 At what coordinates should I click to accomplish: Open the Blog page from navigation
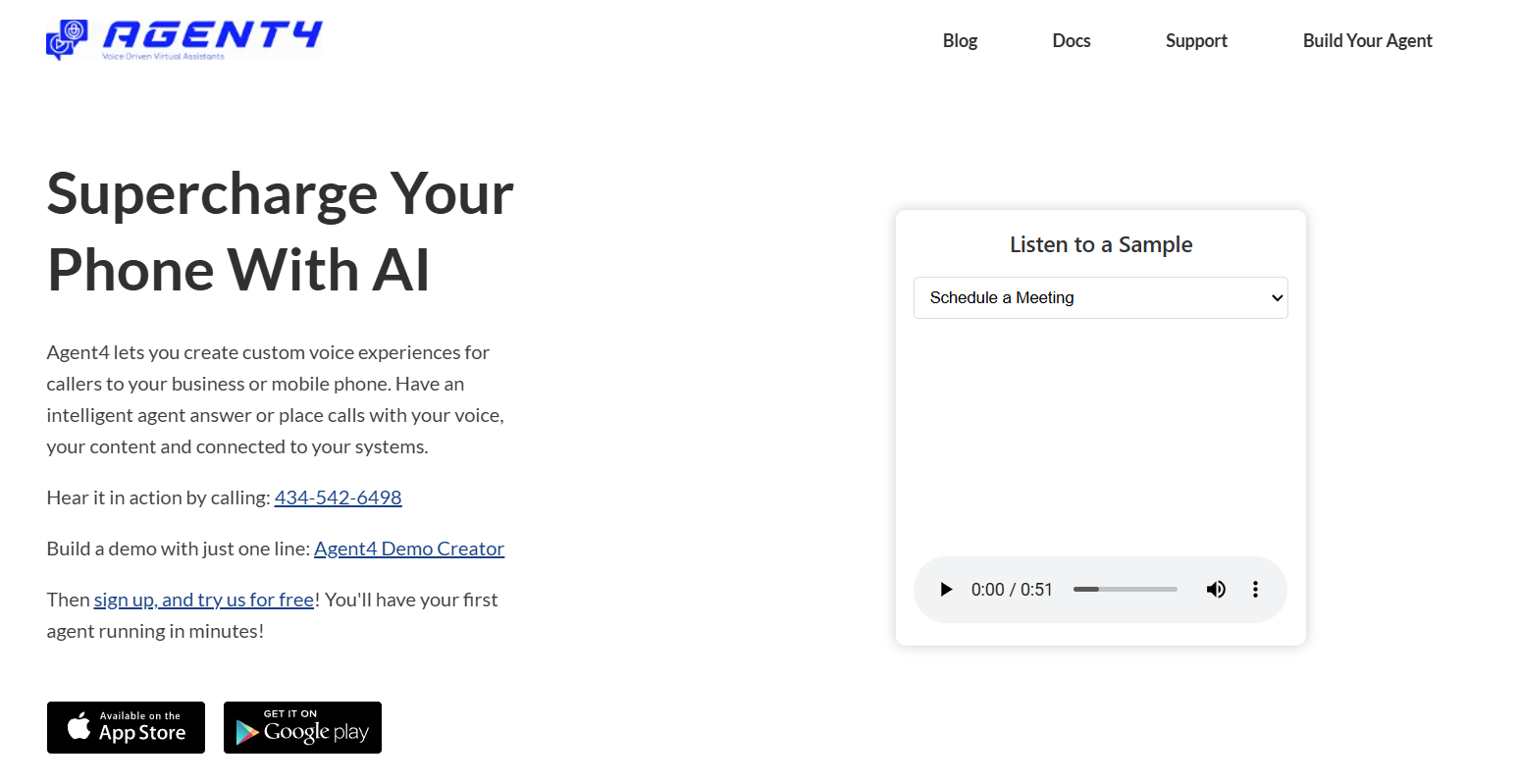click(x=960, y=41)
